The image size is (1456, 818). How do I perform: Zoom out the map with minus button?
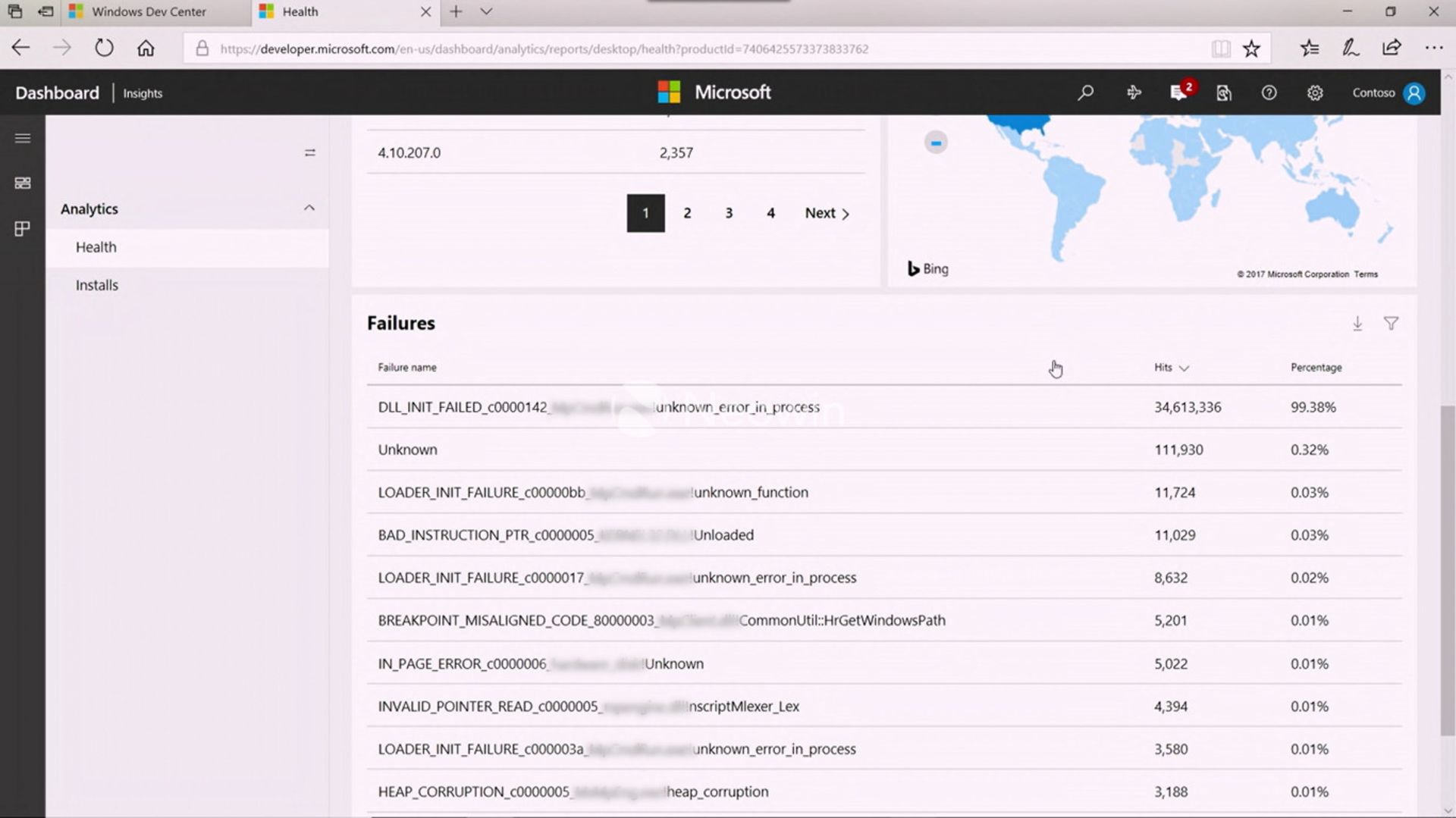click(x=936, y=143)
